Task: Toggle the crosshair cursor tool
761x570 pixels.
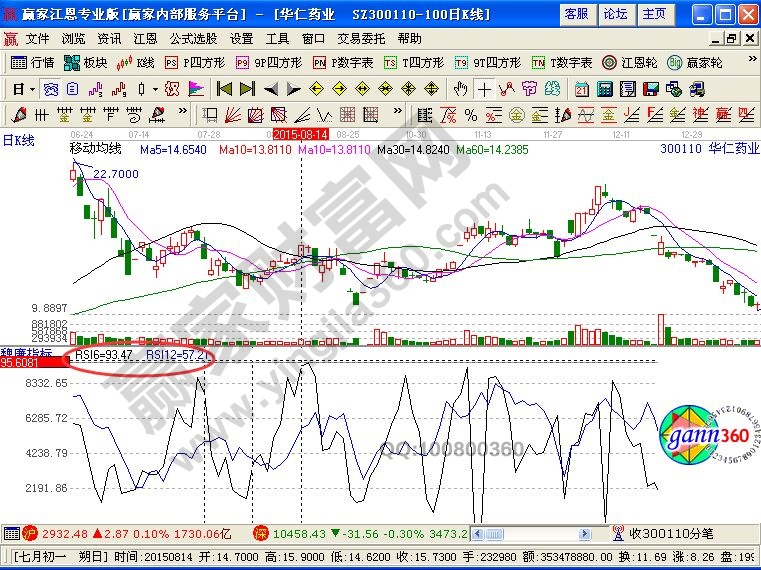Action: tap(484, 89)
